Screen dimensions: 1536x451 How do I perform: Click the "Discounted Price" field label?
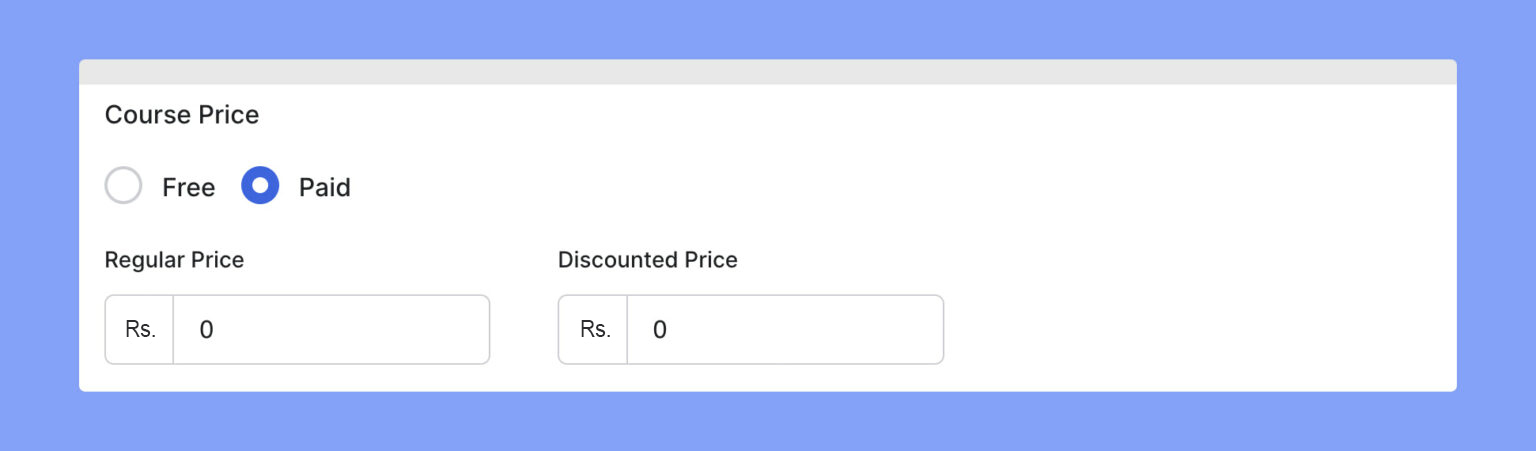[x=647, y=260]
